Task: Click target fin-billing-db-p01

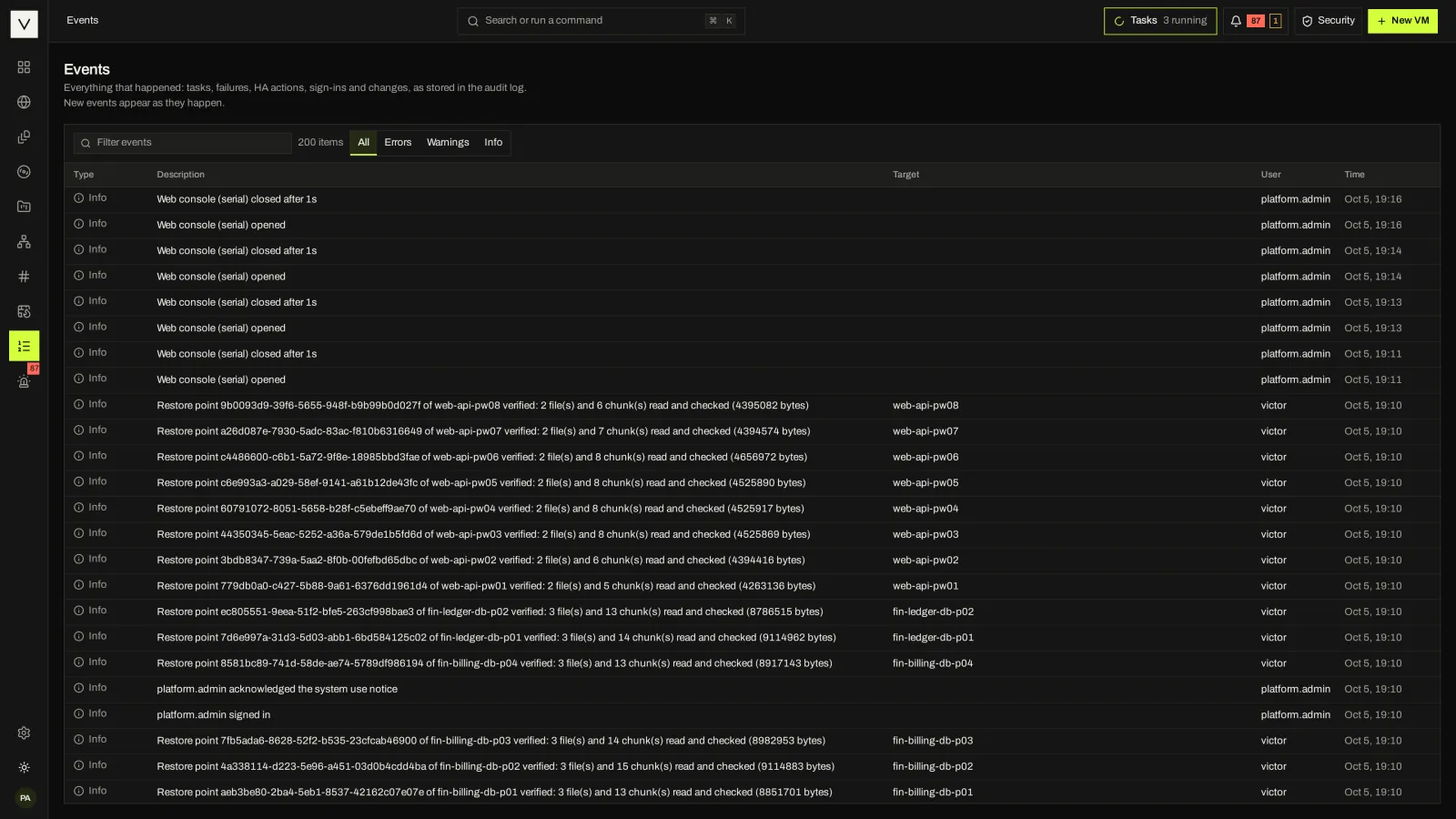Action: tap(933, 793)
